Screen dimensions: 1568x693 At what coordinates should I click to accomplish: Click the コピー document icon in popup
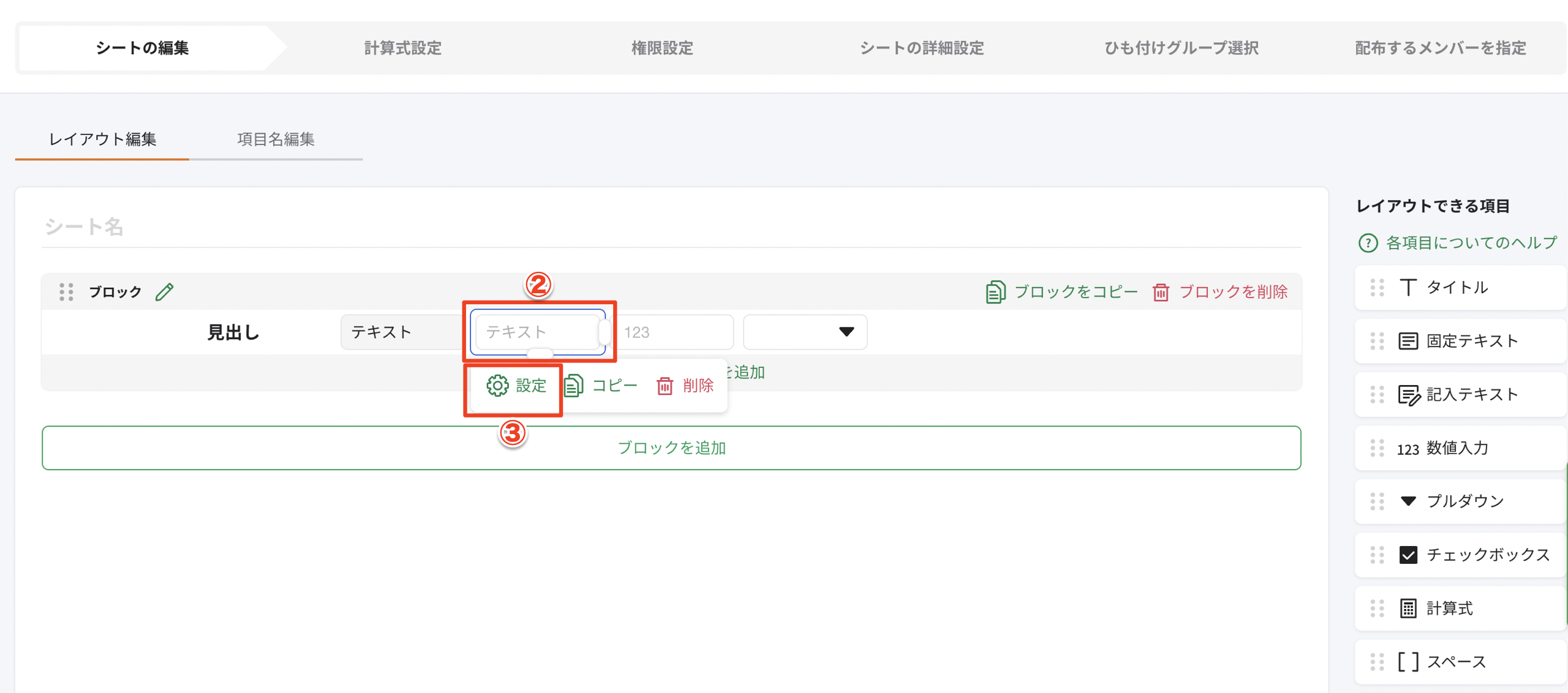point(573,386)
